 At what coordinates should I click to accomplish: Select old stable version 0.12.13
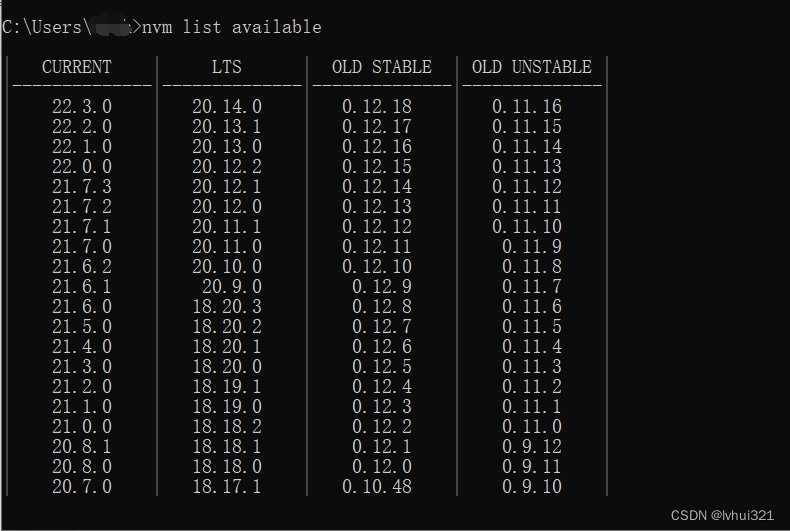377,207
